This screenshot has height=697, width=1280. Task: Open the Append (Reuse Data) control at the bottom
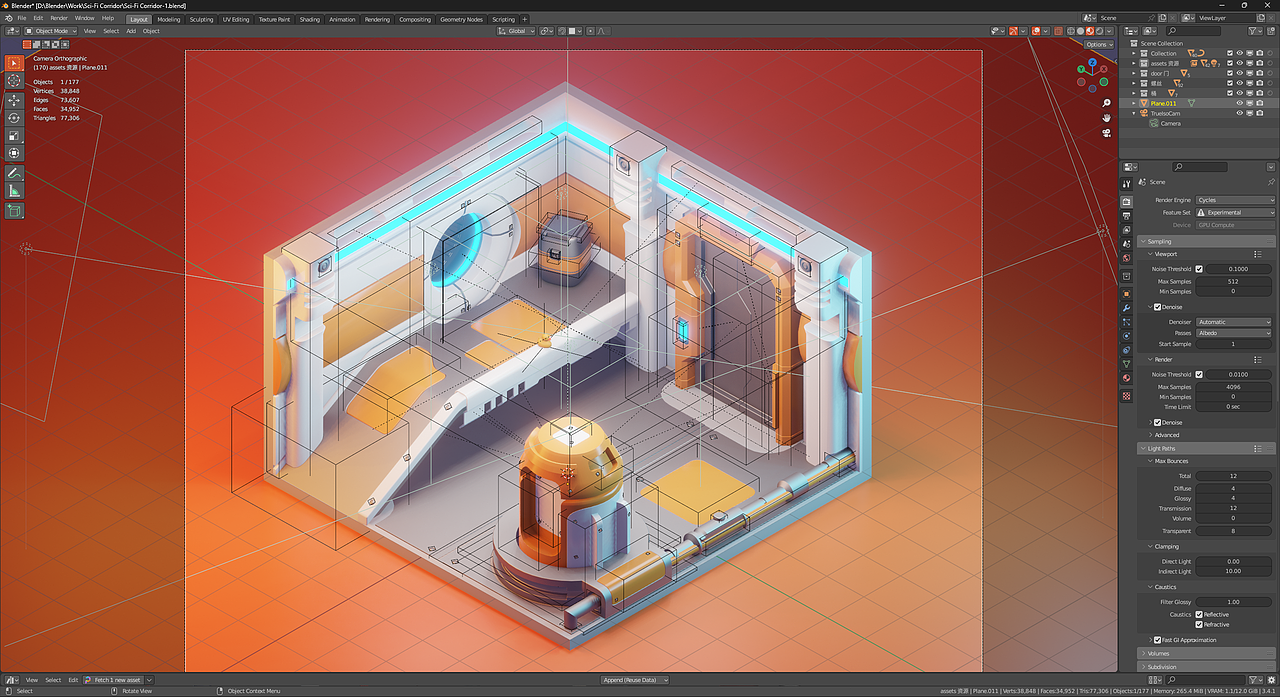pos(634,679)
